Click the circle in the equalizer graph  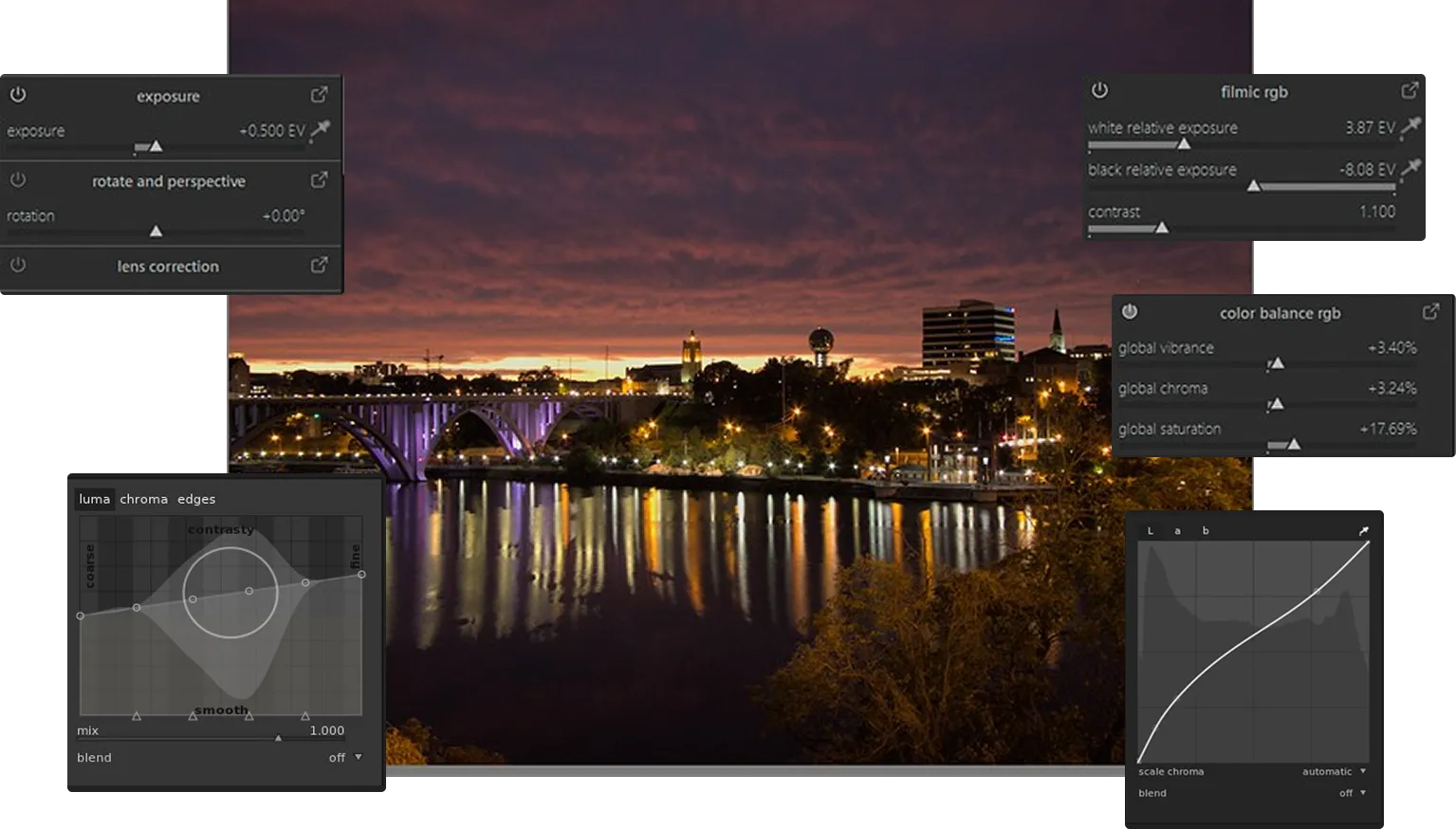[230, 591]
